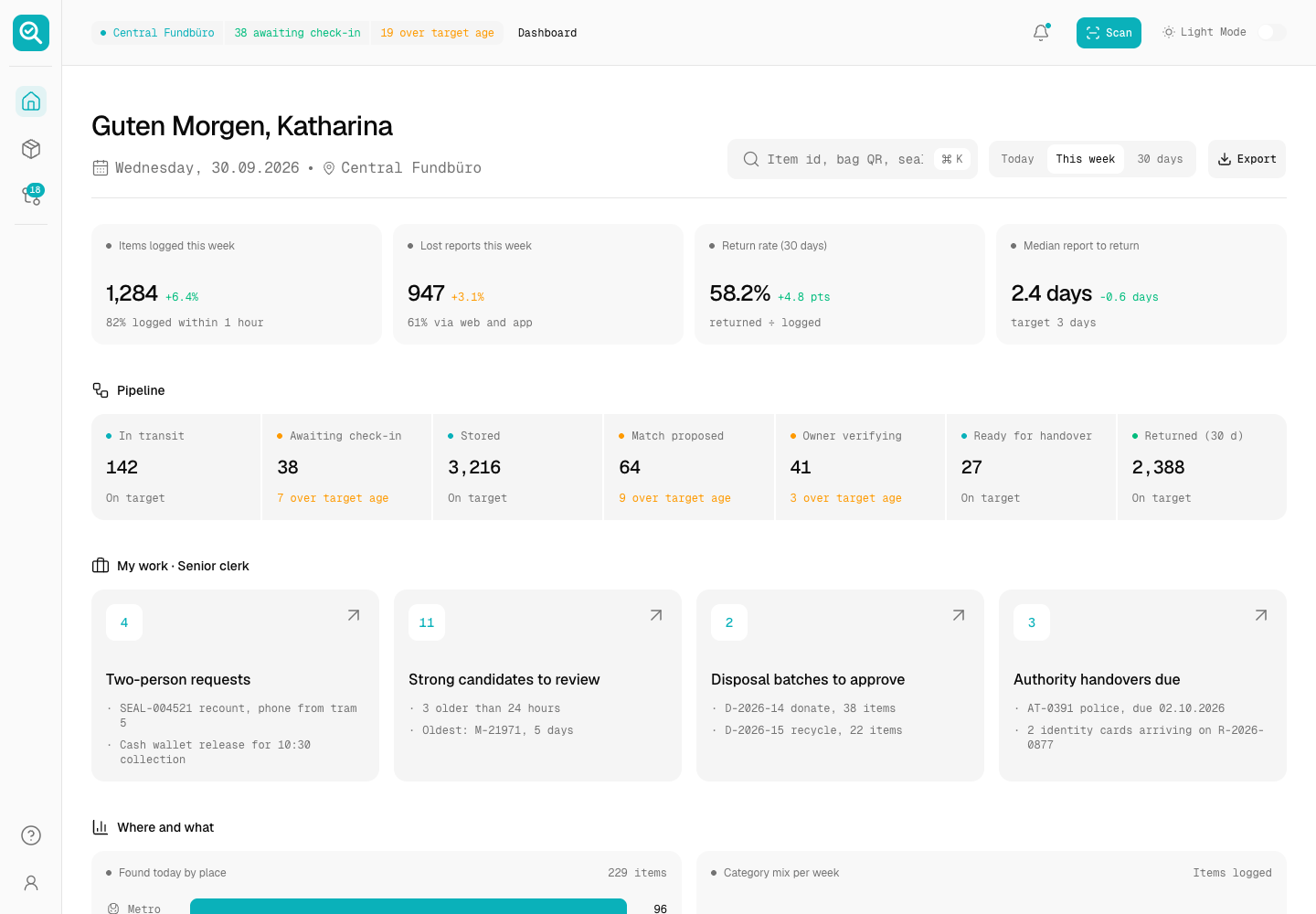Click the search magnifier icon
The height and width of the screenshot is (914, 1316).
pos(751,159)
